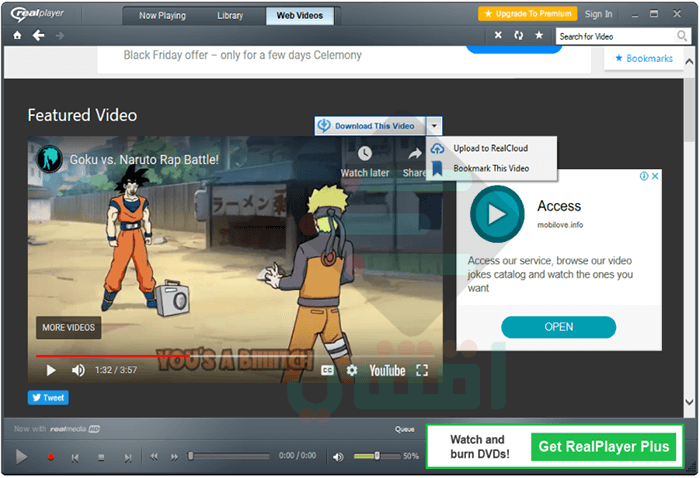Click the forward navigation arrow
Screen dimensions: 700x478
point(60,35)
